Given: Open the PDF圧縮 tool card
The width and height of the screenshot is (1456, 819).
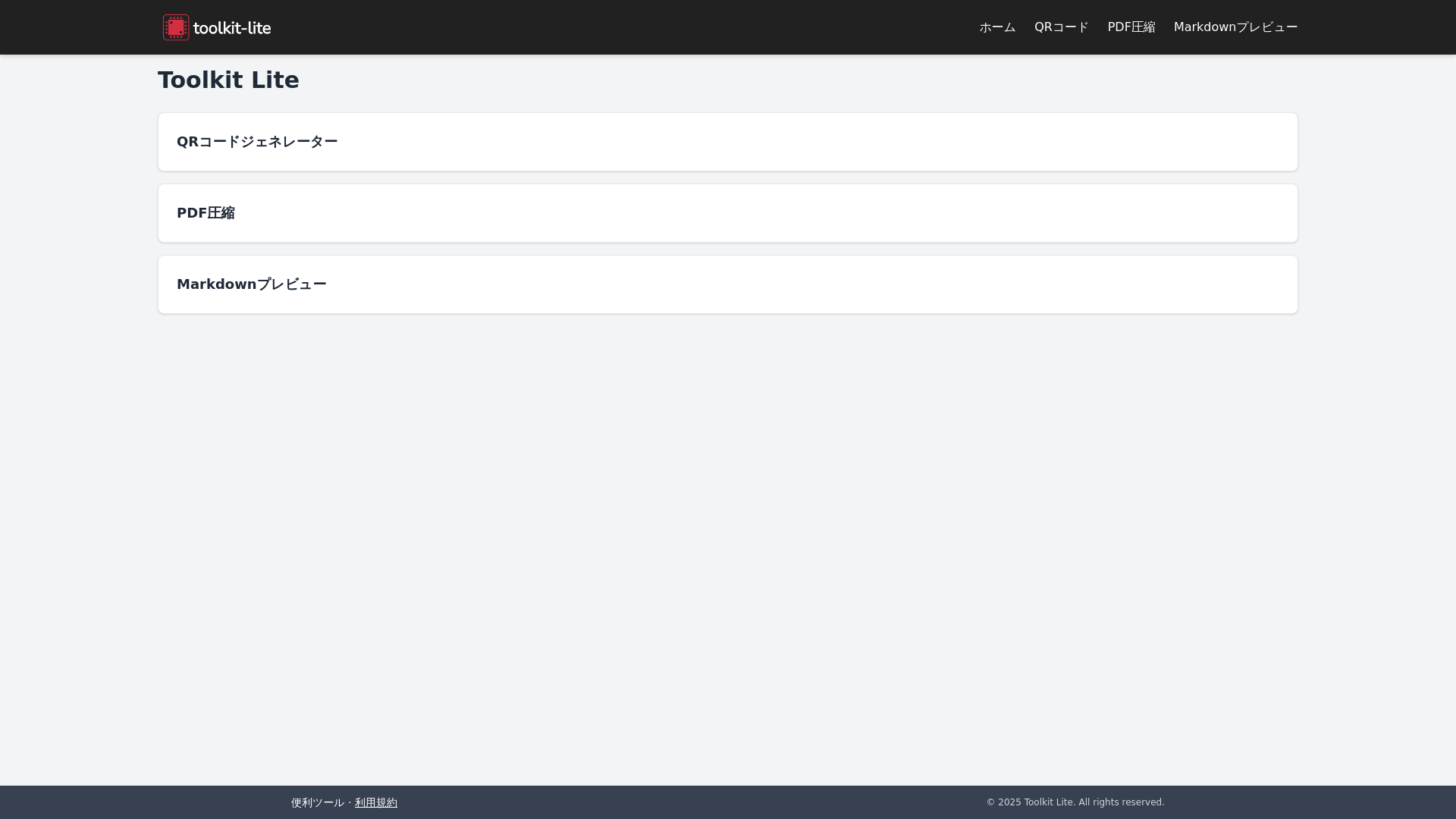Looking at the screenshot, I should [728, 213].
